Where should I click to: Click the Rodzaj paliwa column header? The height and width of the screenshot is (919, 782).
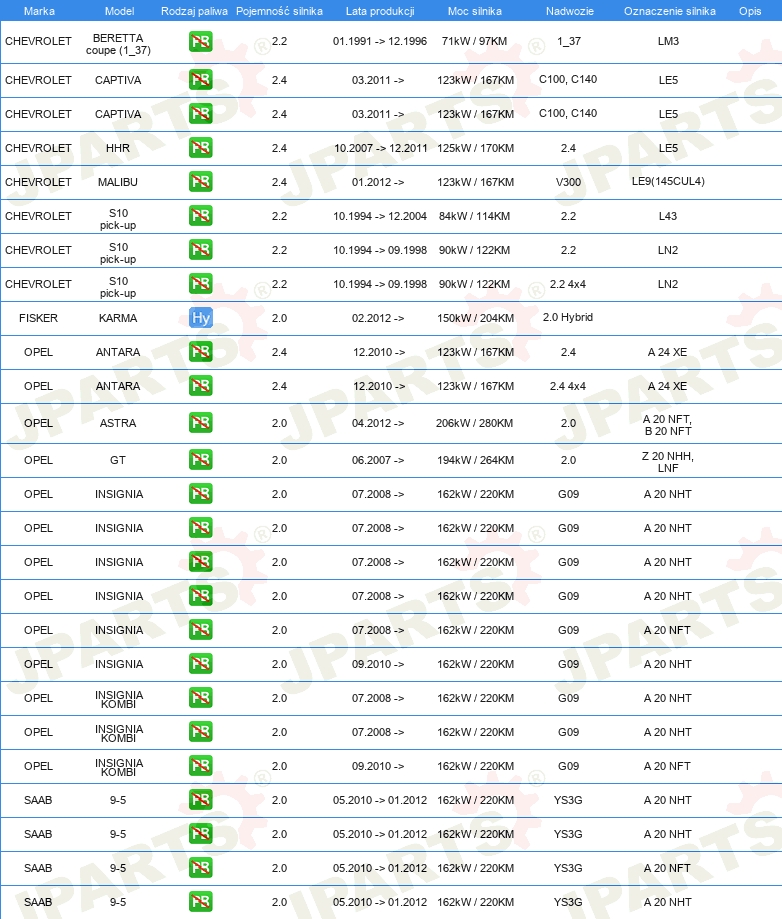194,11
